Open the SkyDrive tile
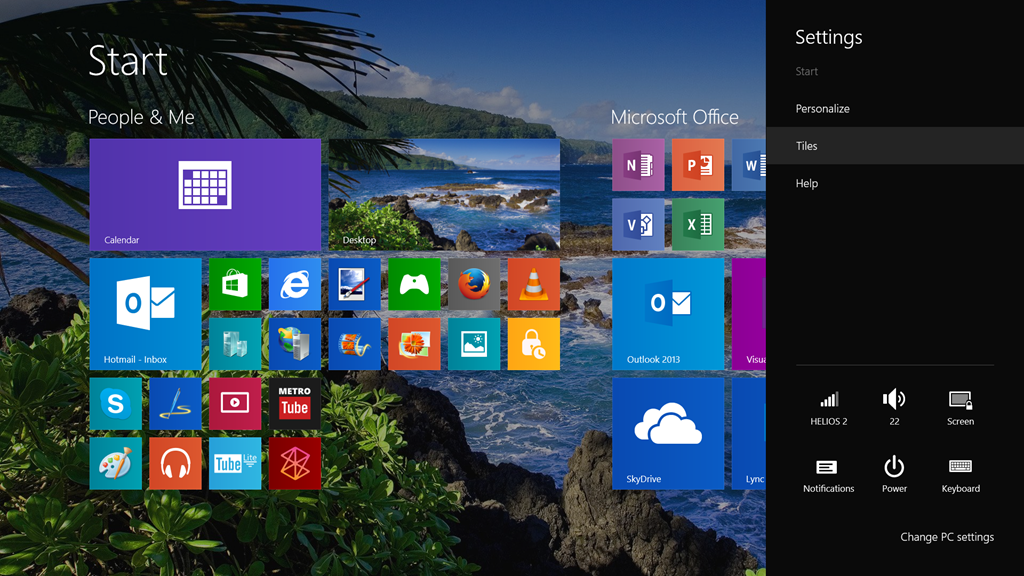The height and width of the screenshot is (576, 1024). tap(668, 434)
